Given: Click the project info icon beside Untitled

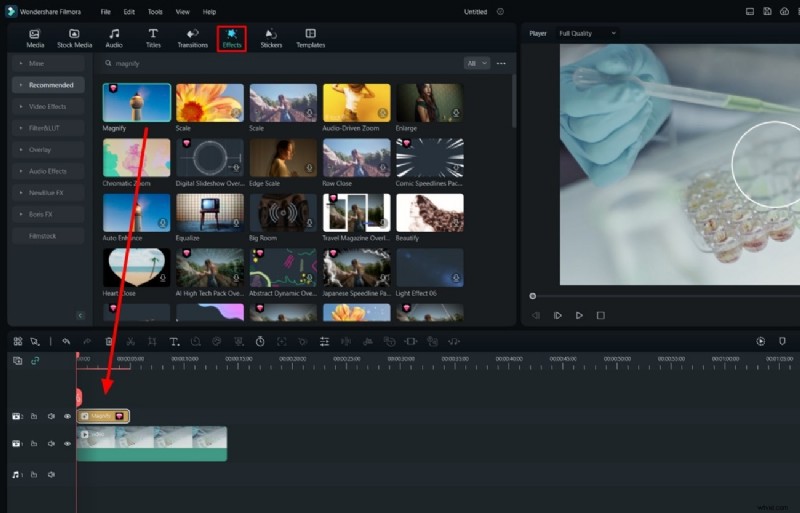Looking at the screenshot, I should point(501,11).
